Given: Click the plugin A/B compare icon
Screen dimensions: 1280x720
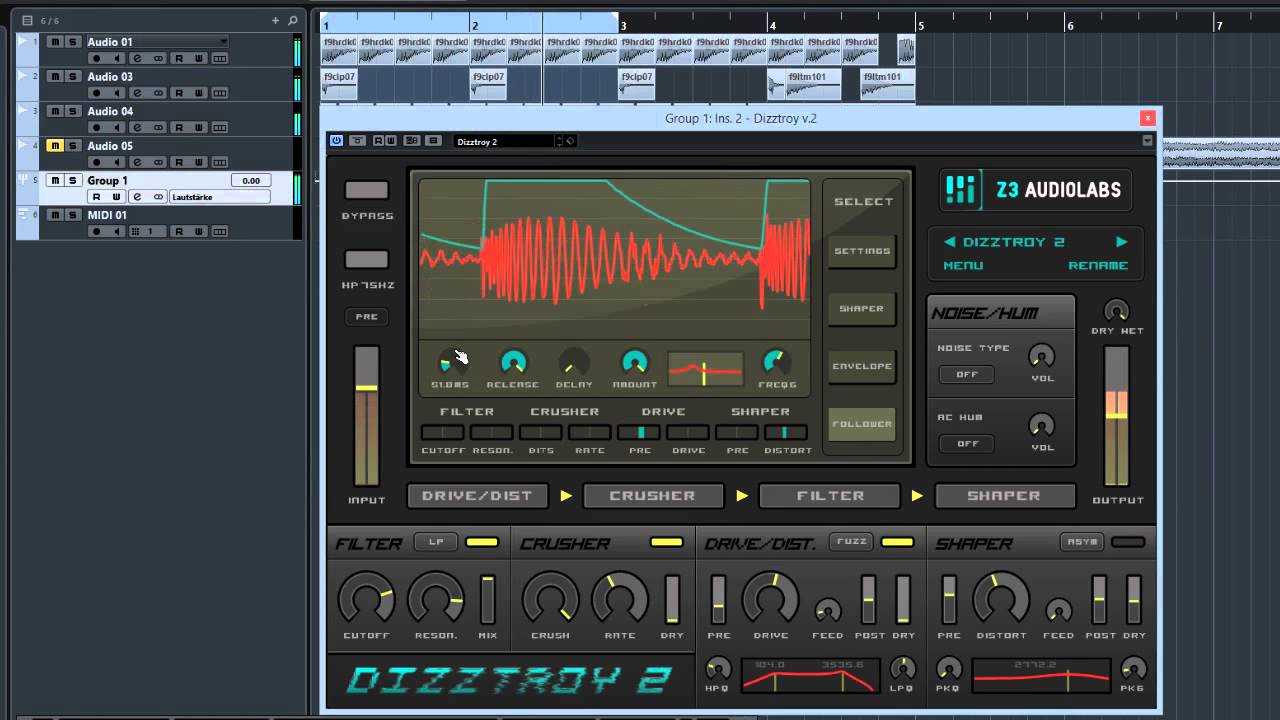Looking at the screenshot, I should point(412,141).
